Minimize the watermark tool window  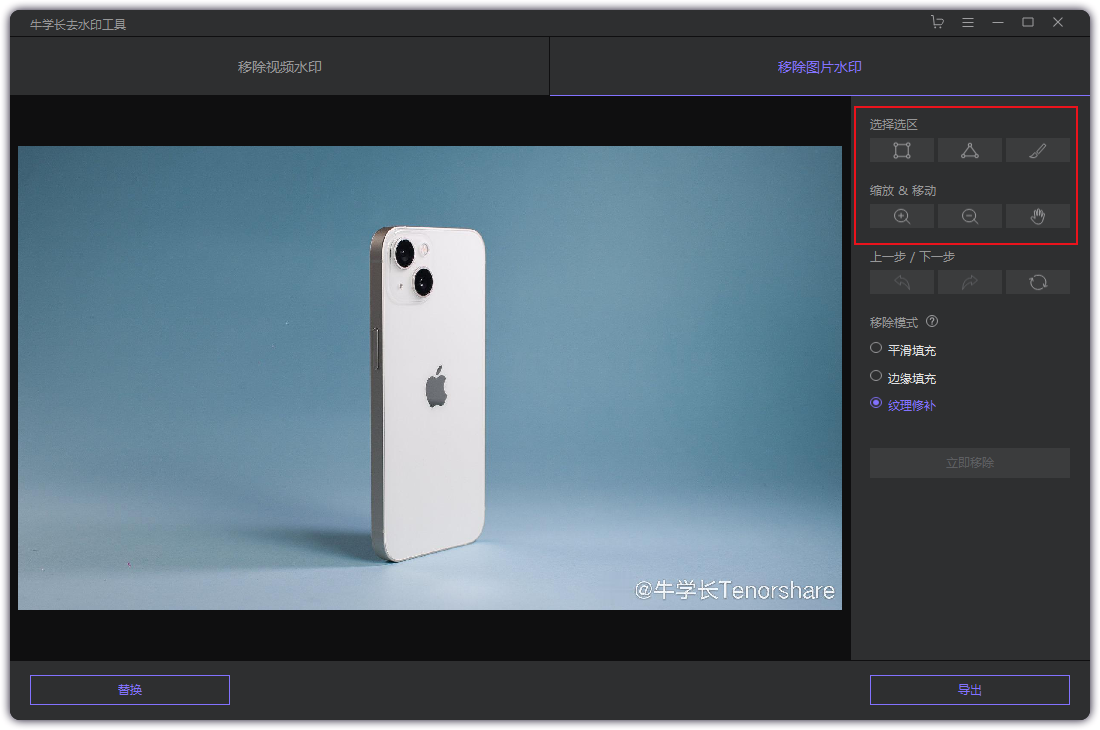point(998,22)
